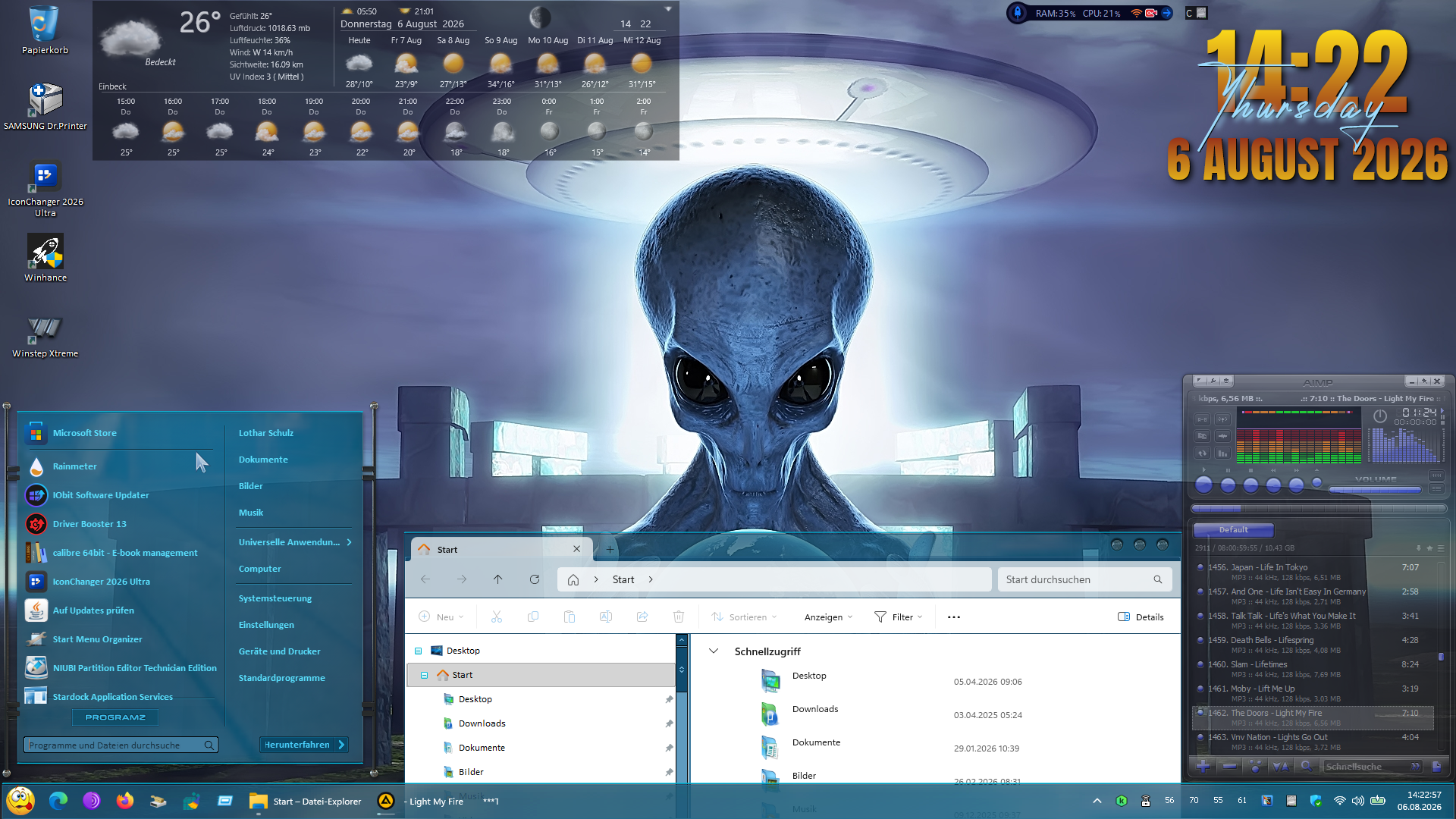Image resolution: width=1456 pixels, height=819 pixels.
Task: Launch Rainmeter from start menu
Action: pyautogui.click(x=74, y=466)
